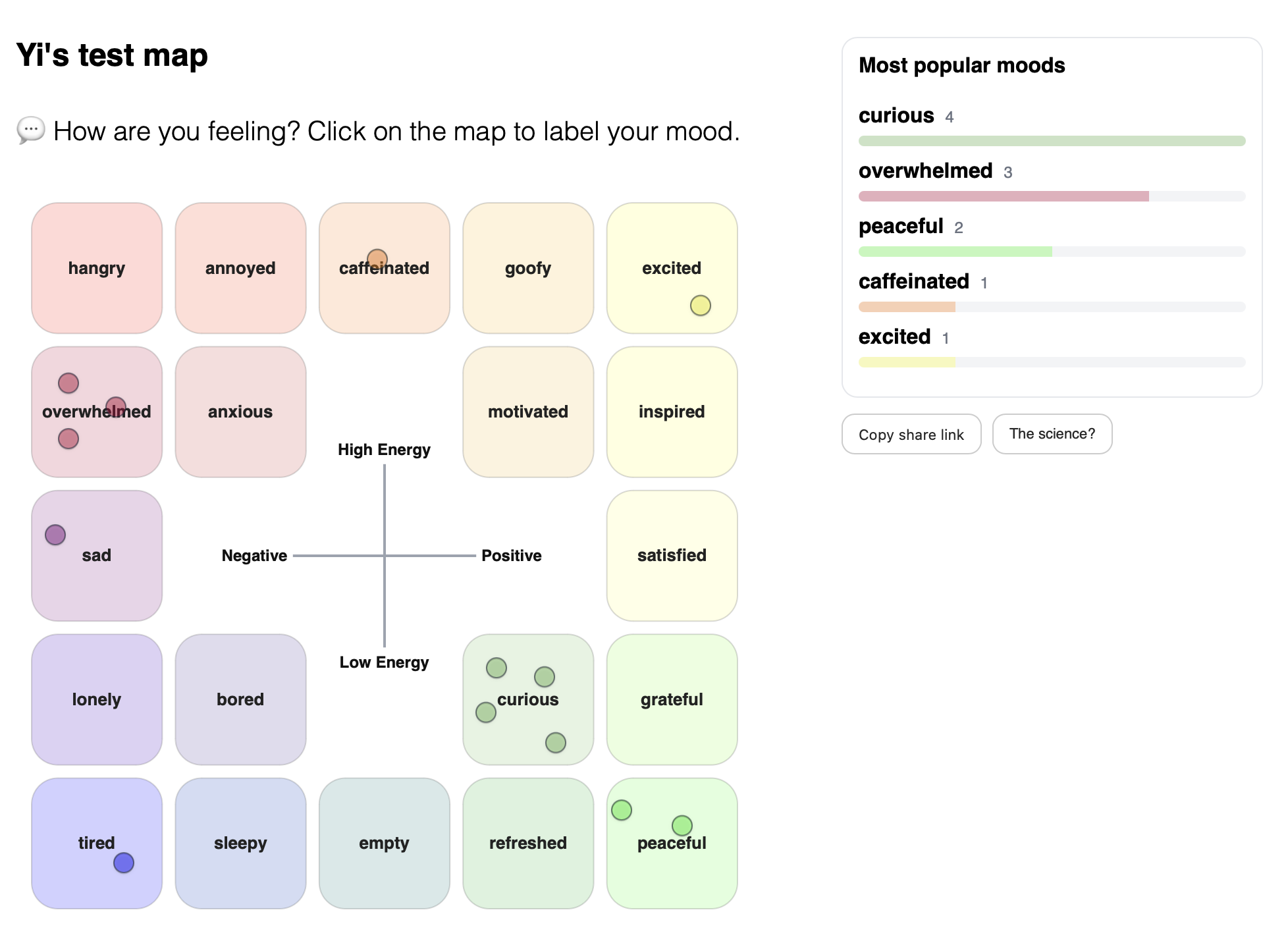
Task: Click the curious entry in Most popular moods
Action: [896, 115]
